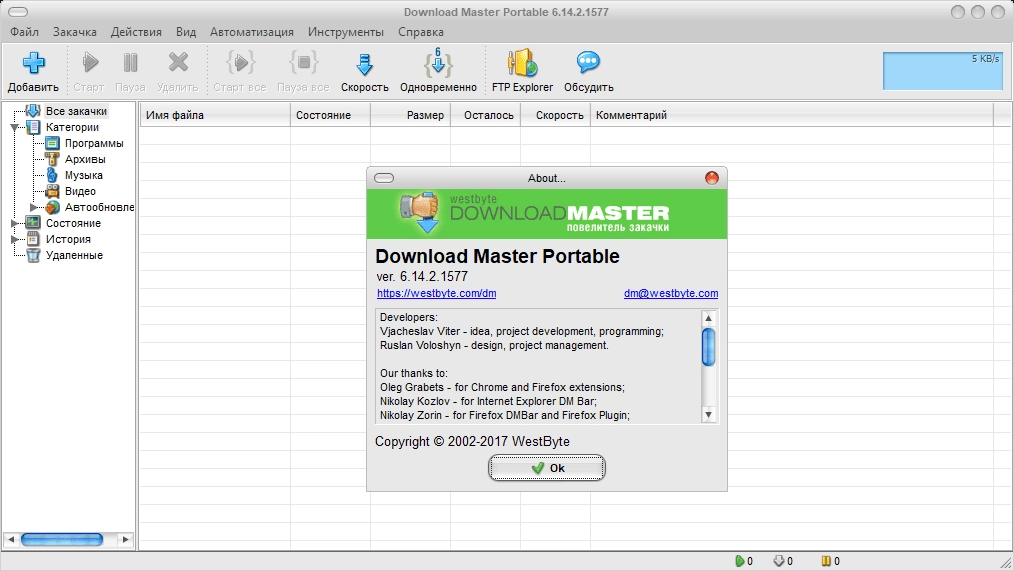This screenshot has height=571, width=1014.
Task: Click the 'Ruslan Voloshyn' credits line
Action: click(x=494, y=345)
